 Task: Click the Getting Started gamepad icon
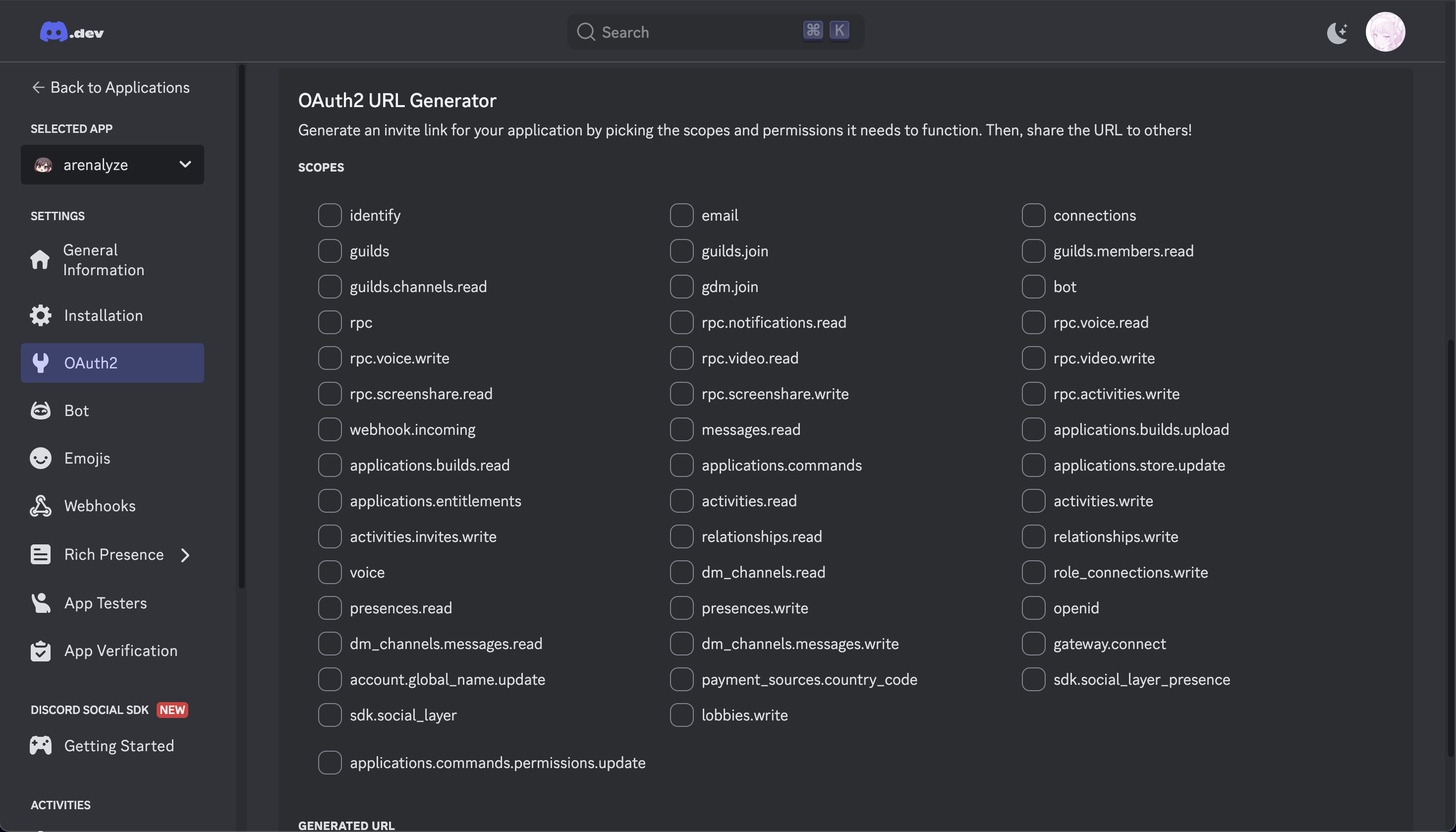pyautogui.click(x=41, y=745)
